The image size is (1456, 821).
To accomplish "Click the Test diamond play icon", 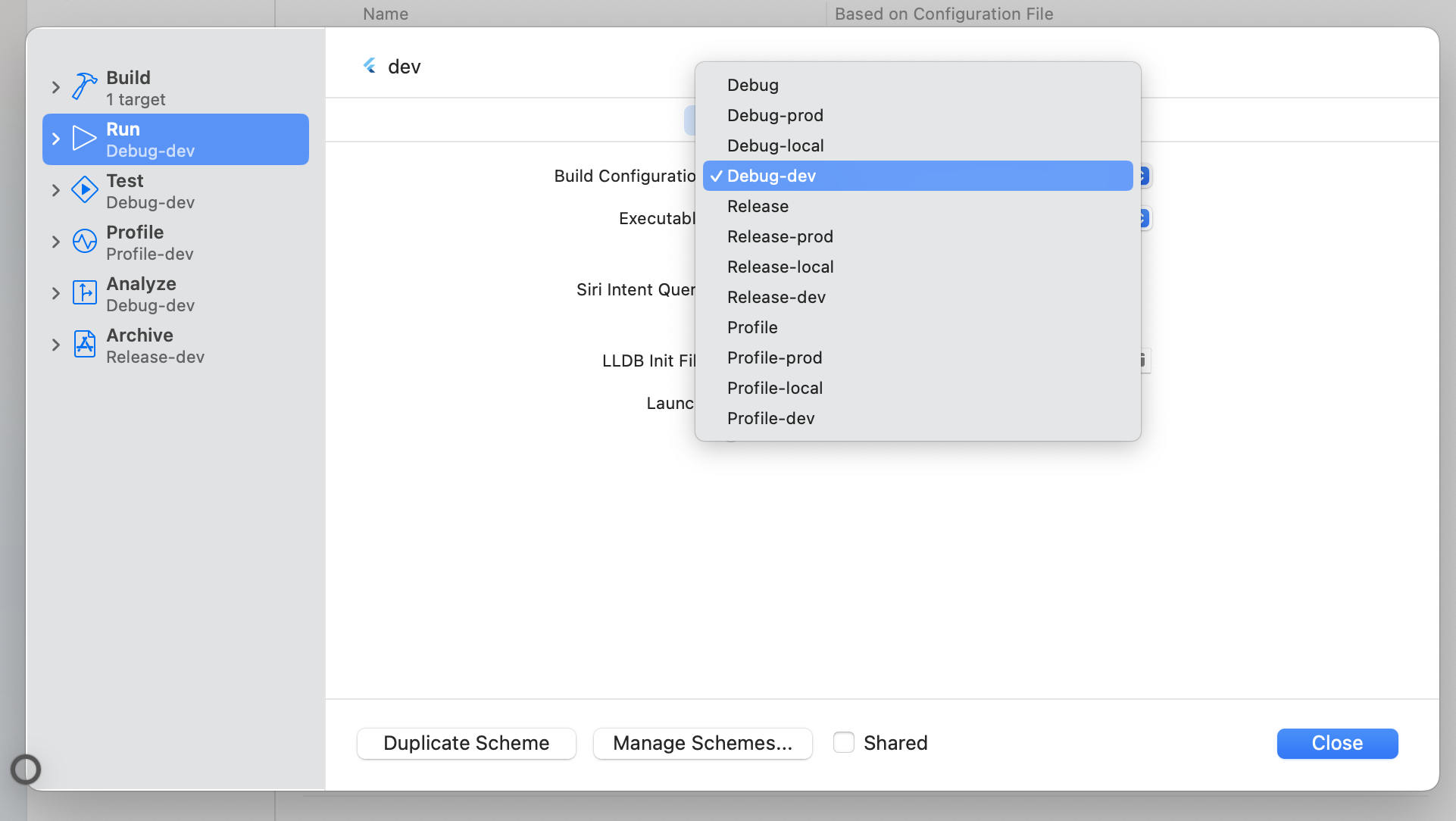I will (x=84, y=190).
